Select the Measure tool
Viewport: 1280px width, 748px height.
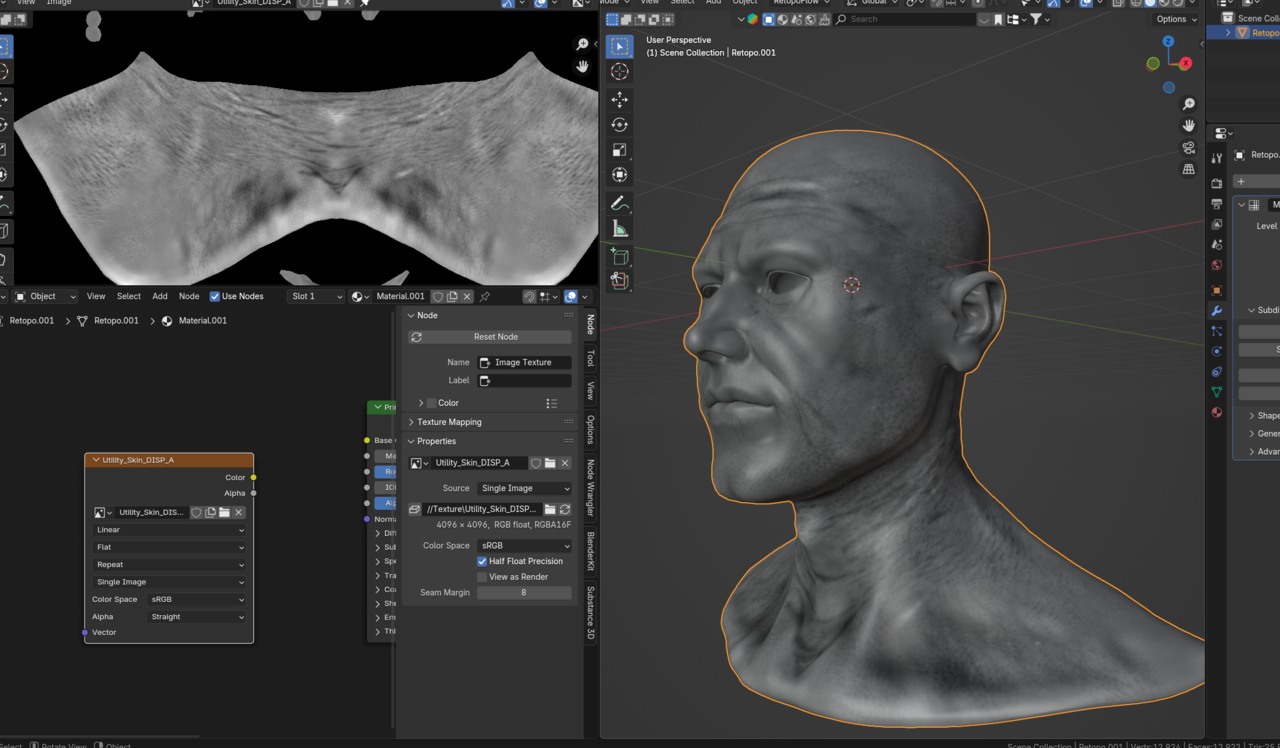pyautogui.click(x=620, y=229)
